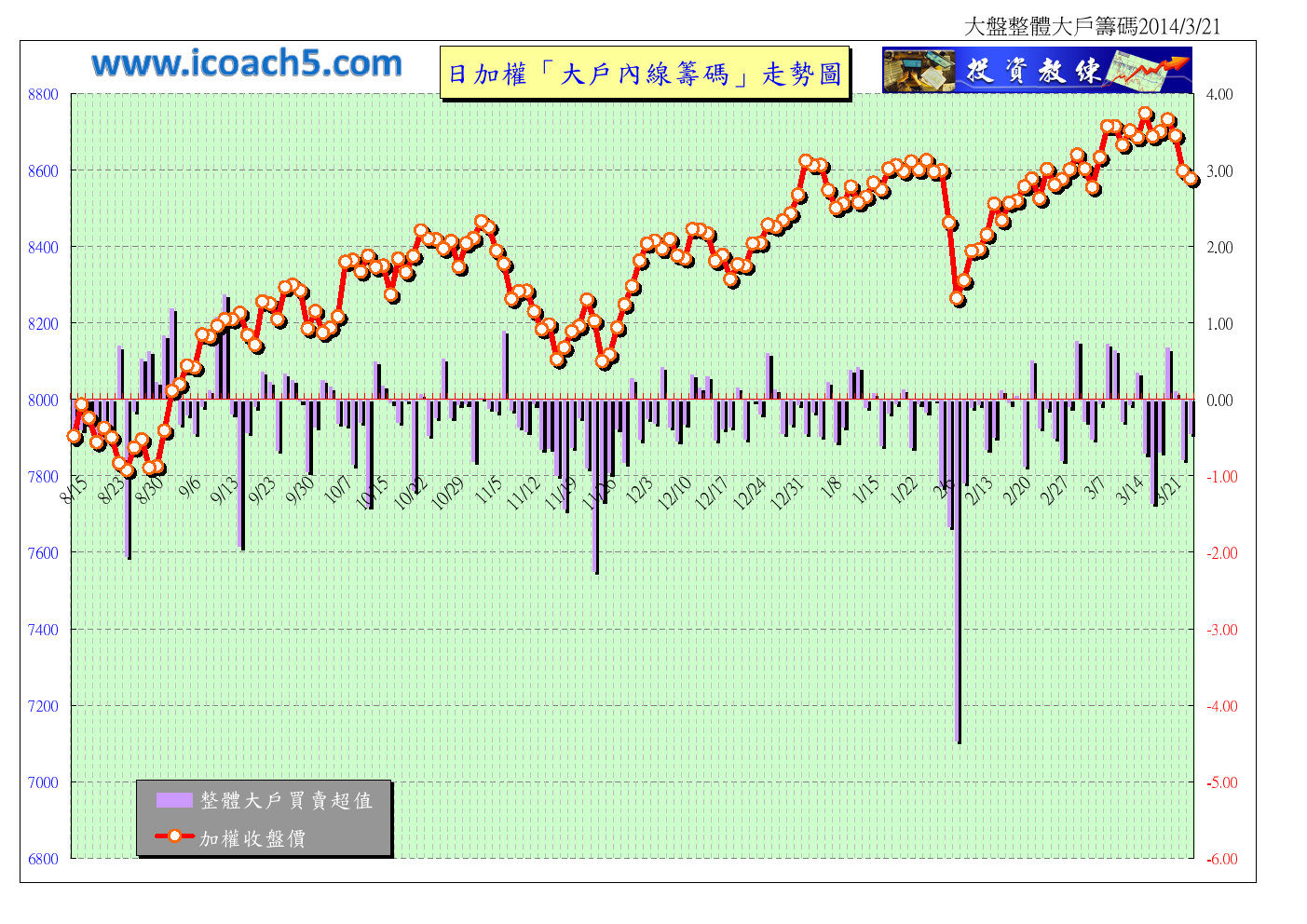Click the date label 12/17
1307x924 pixels.
point(713,493)
